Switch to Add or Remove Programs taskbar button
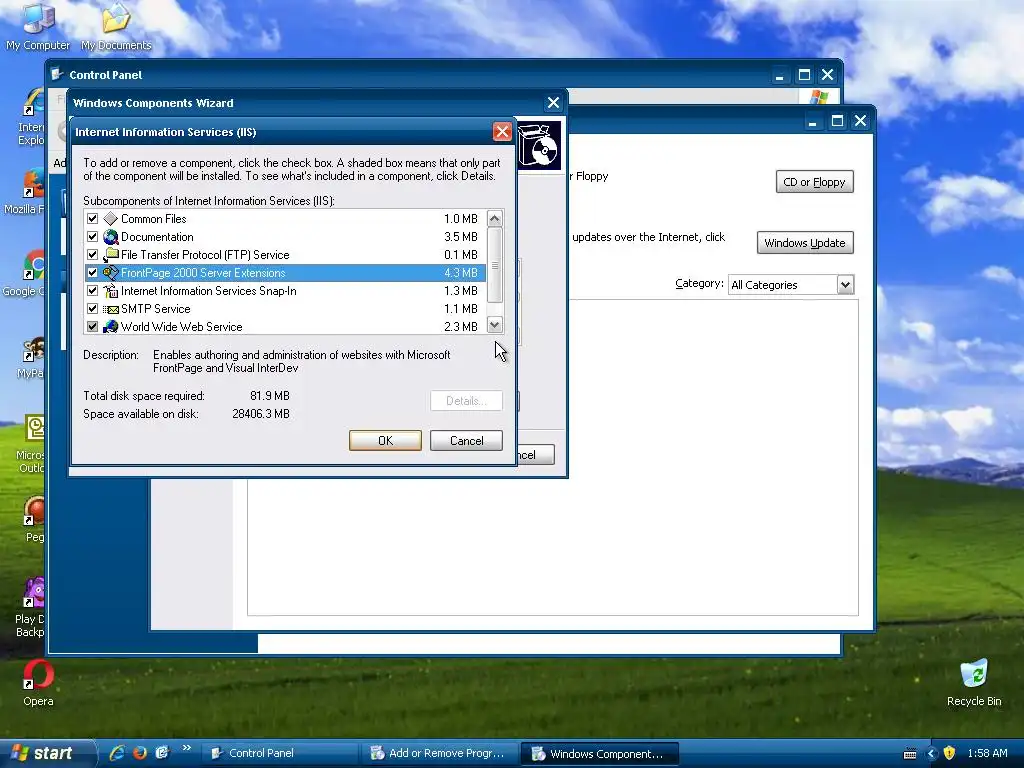Screen dimensions: 1024x768 click(x=440, y=753)
